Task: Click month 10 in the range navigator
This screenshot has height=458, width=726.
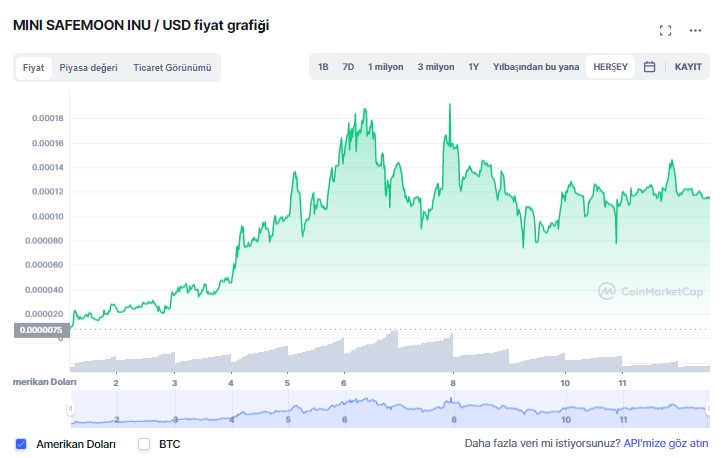Action: click(x=566, y=420)
